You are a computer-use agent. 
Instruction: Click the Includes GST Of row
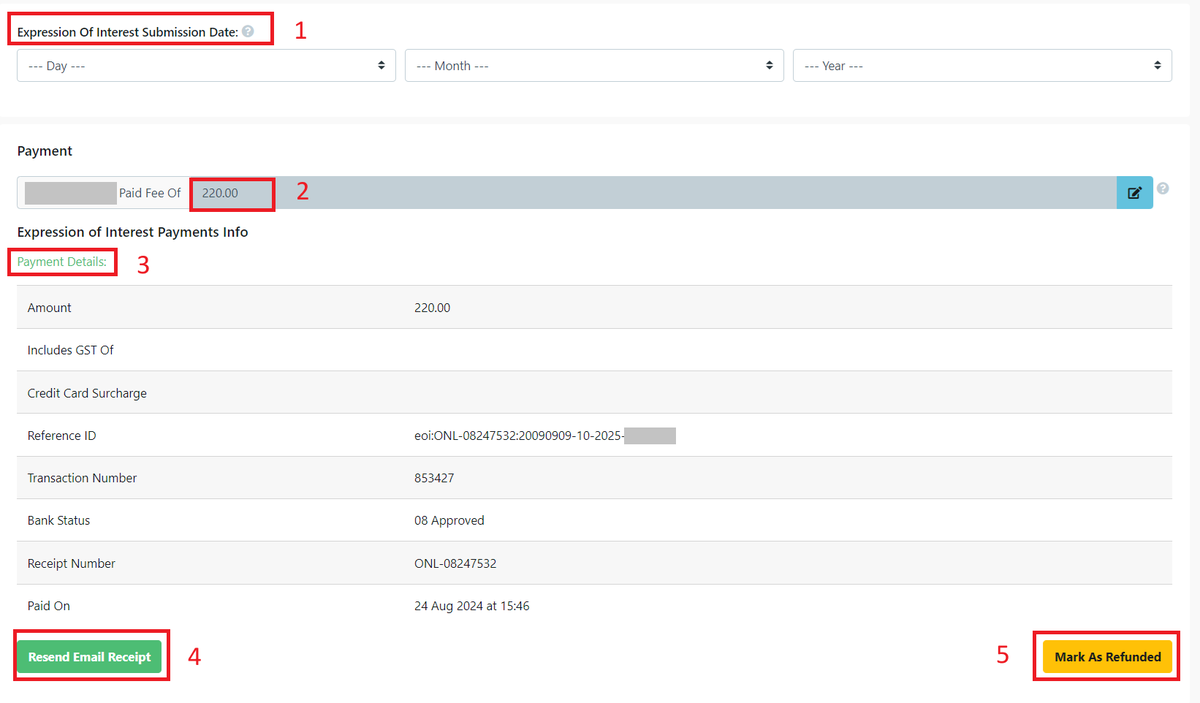click(70, 350)
